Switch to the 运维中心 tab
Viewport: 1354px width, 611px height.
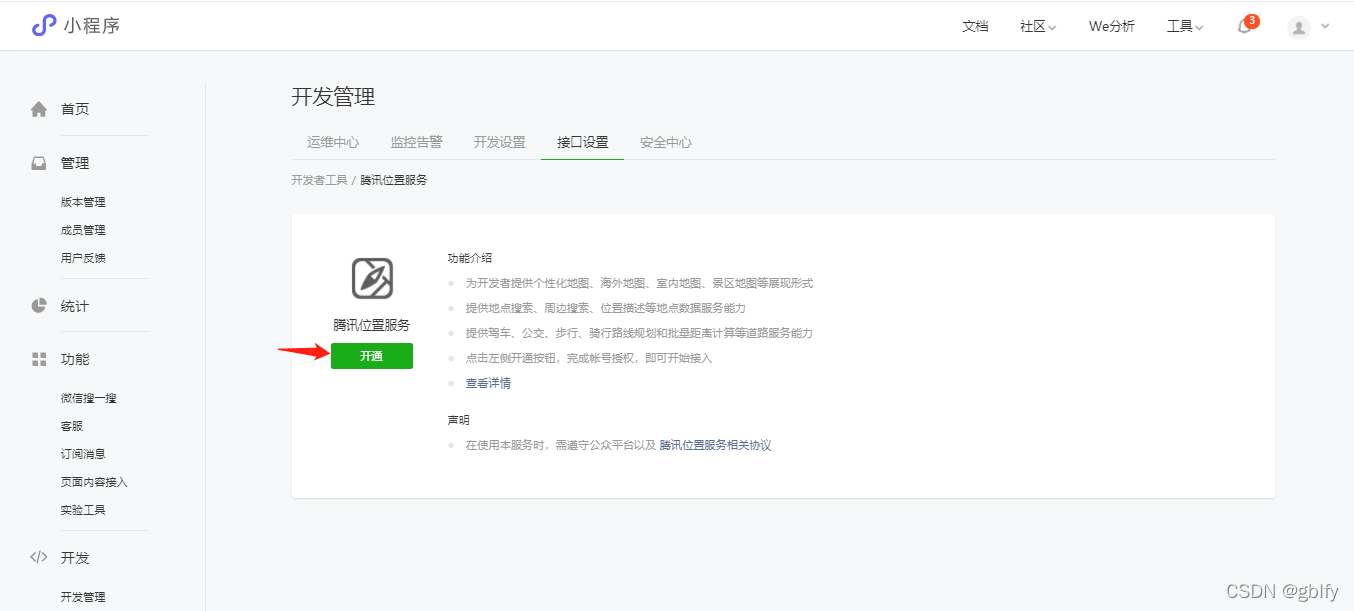pos(333,142)
